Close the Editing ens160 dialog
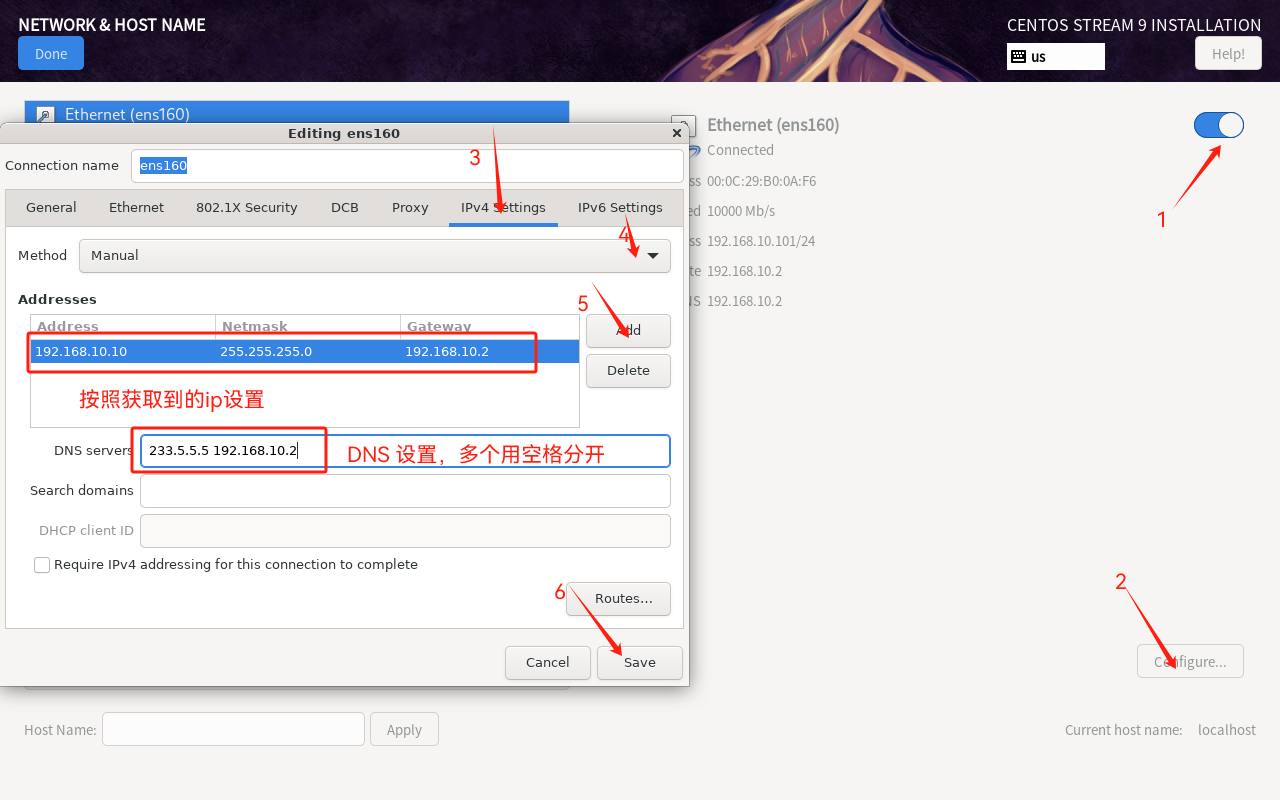The width and height of the screenshot is (1280, 800). point(677,132)
